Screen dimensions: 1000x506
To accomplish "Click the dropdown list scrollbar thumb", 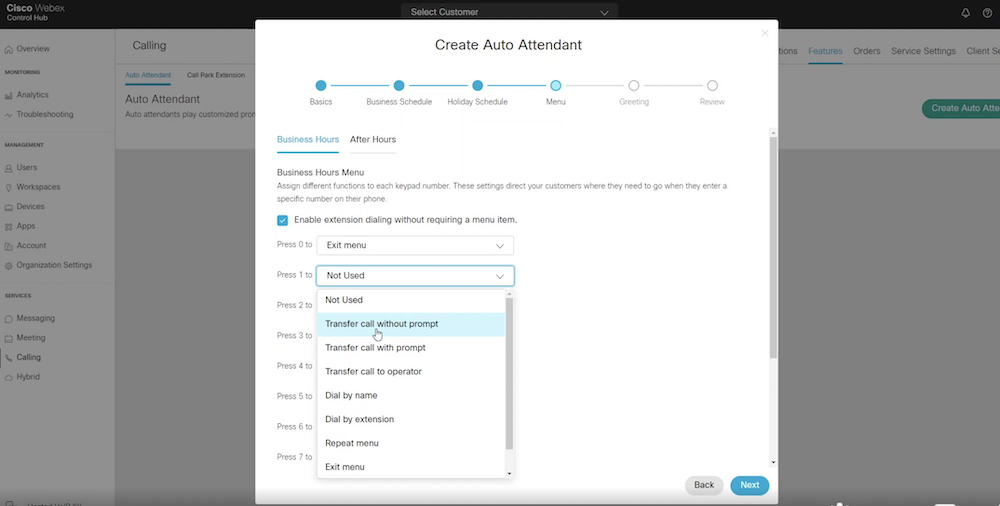I will pyautogui.click(x=509, y=374).
